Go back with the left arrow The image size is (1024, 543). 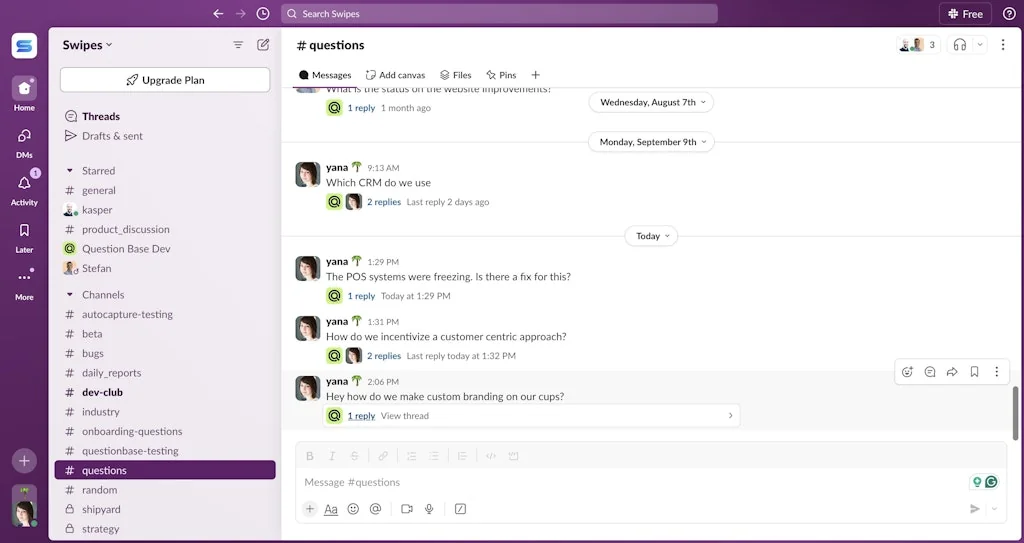coord(218,14)
